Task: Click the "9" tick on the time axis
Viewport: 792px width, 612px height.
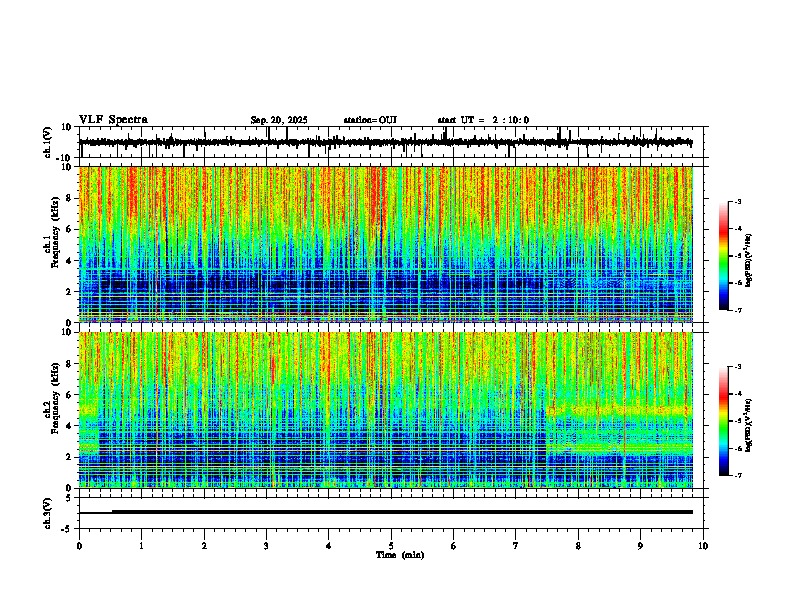Action: (x=640, y=546)
